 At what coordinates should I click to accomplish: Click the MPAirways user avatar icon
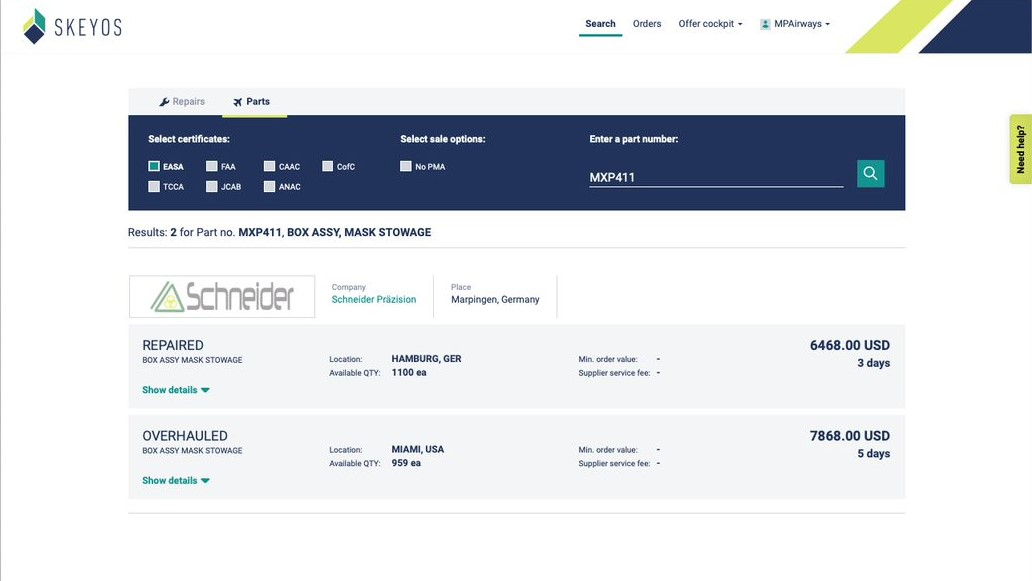(x=765, y=24)
